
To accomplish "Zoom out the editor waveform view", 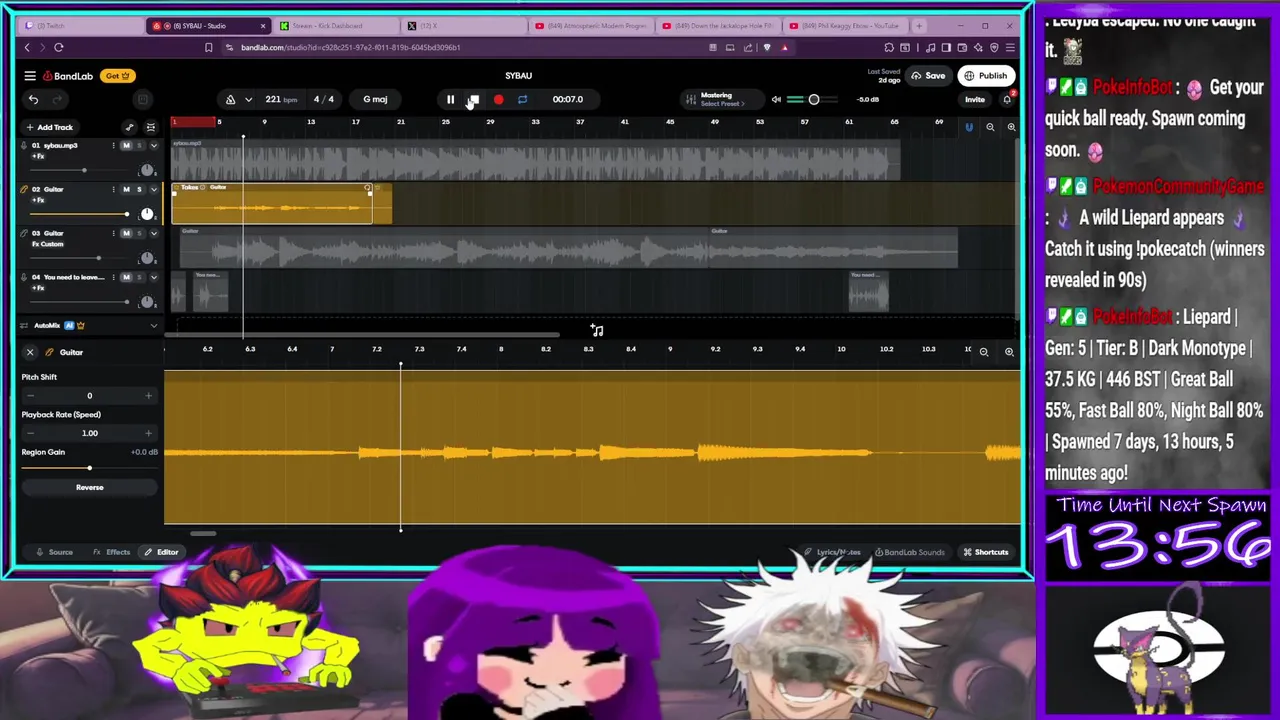I will tap(984, 352).
